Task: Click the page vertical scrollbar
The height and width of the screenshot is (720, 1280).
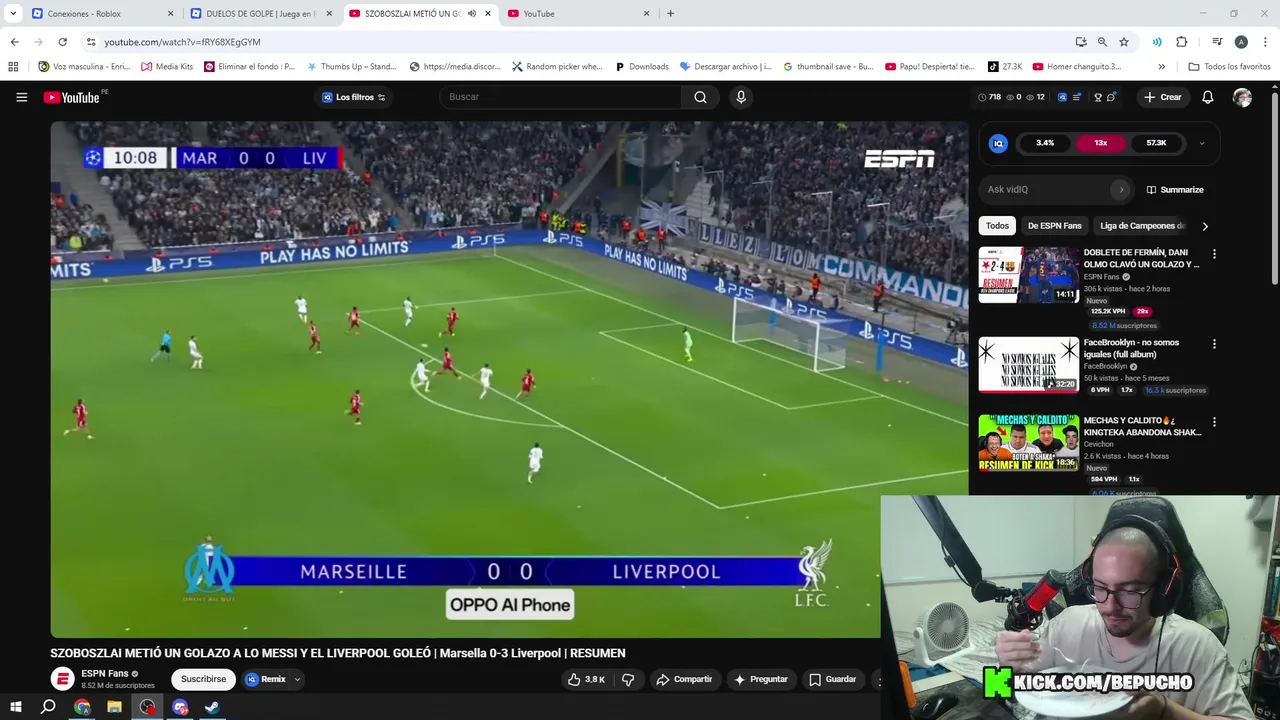Action: 1274,188
